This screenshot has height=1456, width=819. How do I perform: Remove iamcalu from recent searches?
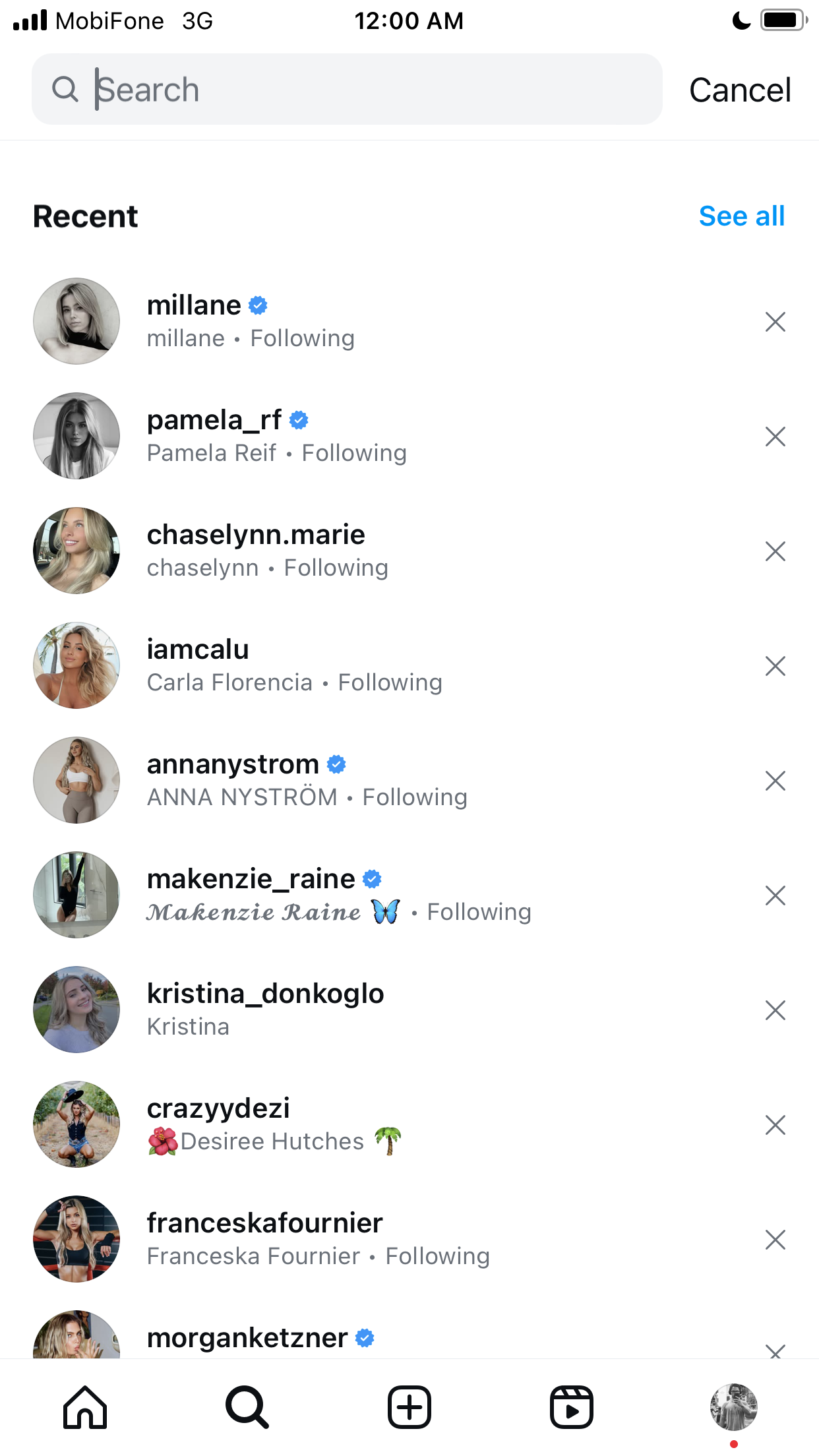[x=775, y=666]
